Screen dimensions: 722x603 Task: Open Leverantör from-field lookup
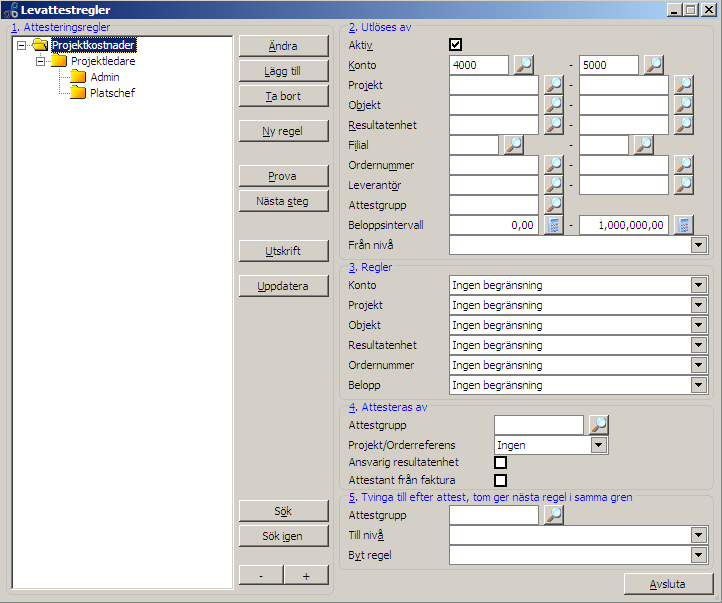(553, 185)
